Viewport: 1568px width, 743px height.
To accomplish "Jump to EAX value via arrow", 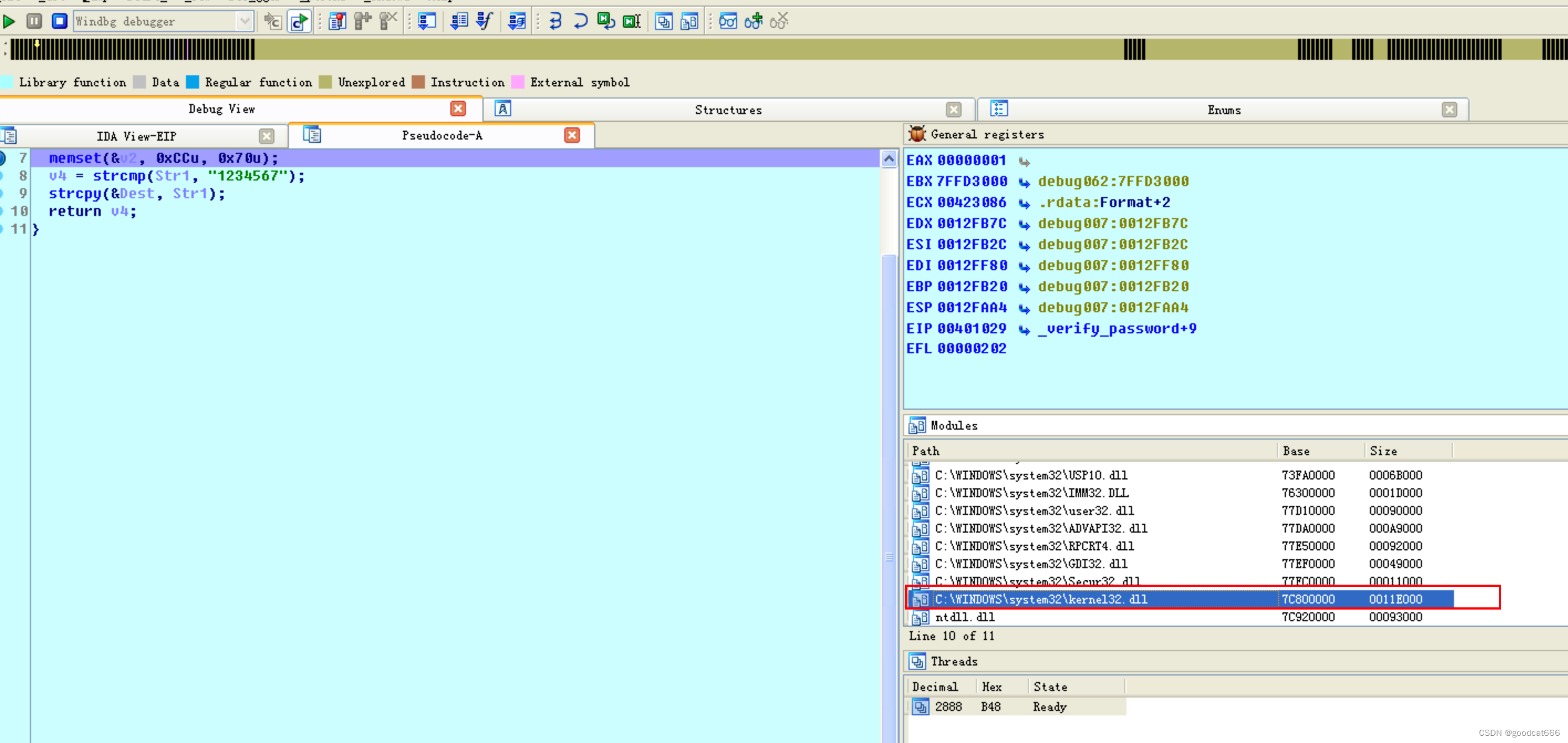I will [1025, 162].
